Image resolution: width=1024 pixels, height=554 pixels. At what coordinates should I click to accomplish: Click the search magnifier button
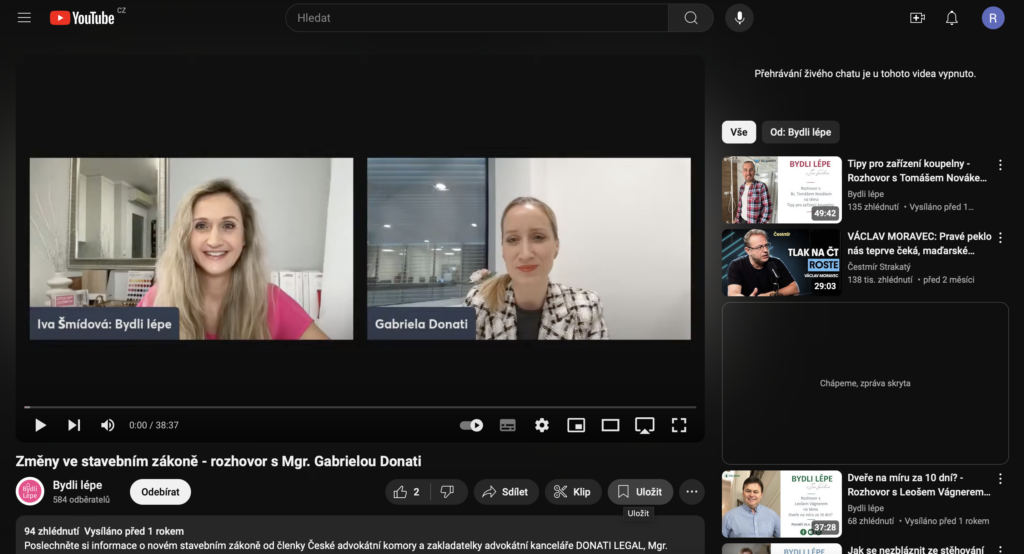691,18
